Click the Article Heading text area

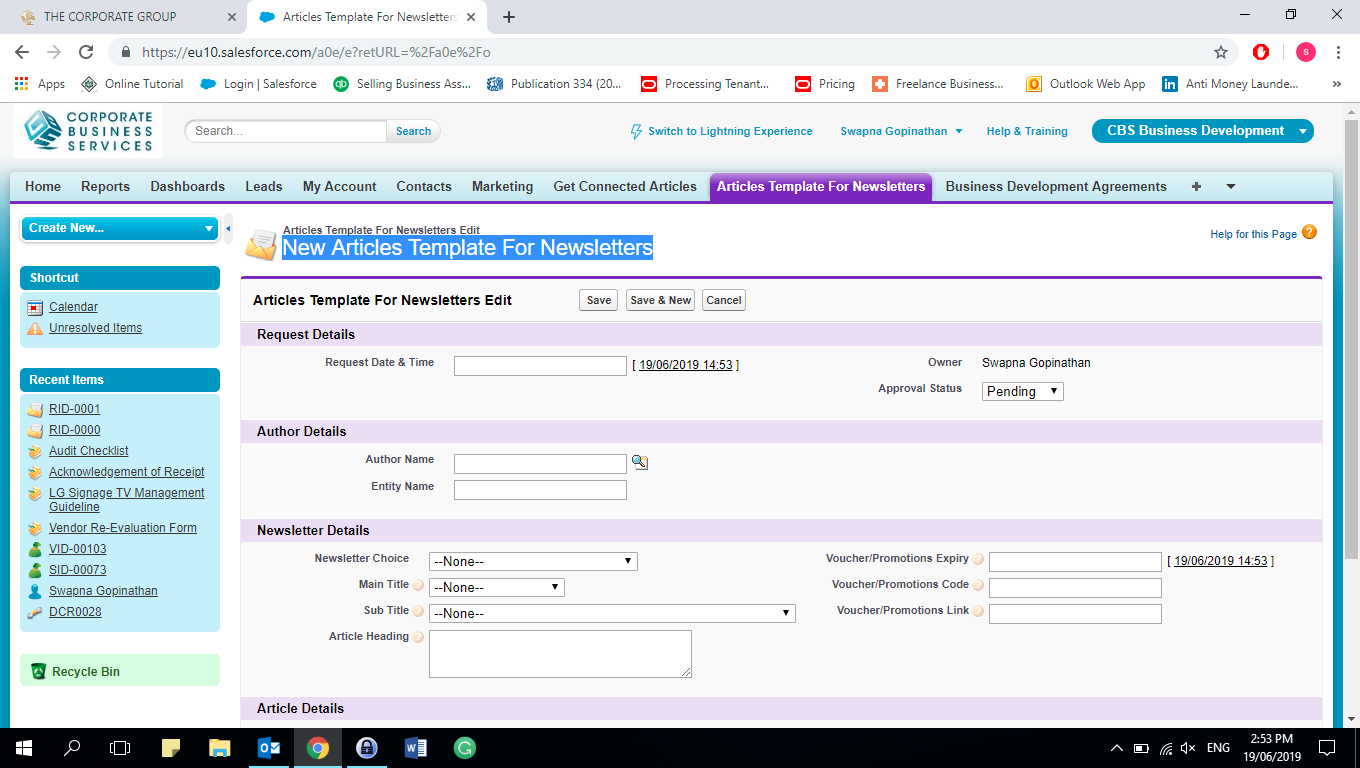tap(560, 654)
